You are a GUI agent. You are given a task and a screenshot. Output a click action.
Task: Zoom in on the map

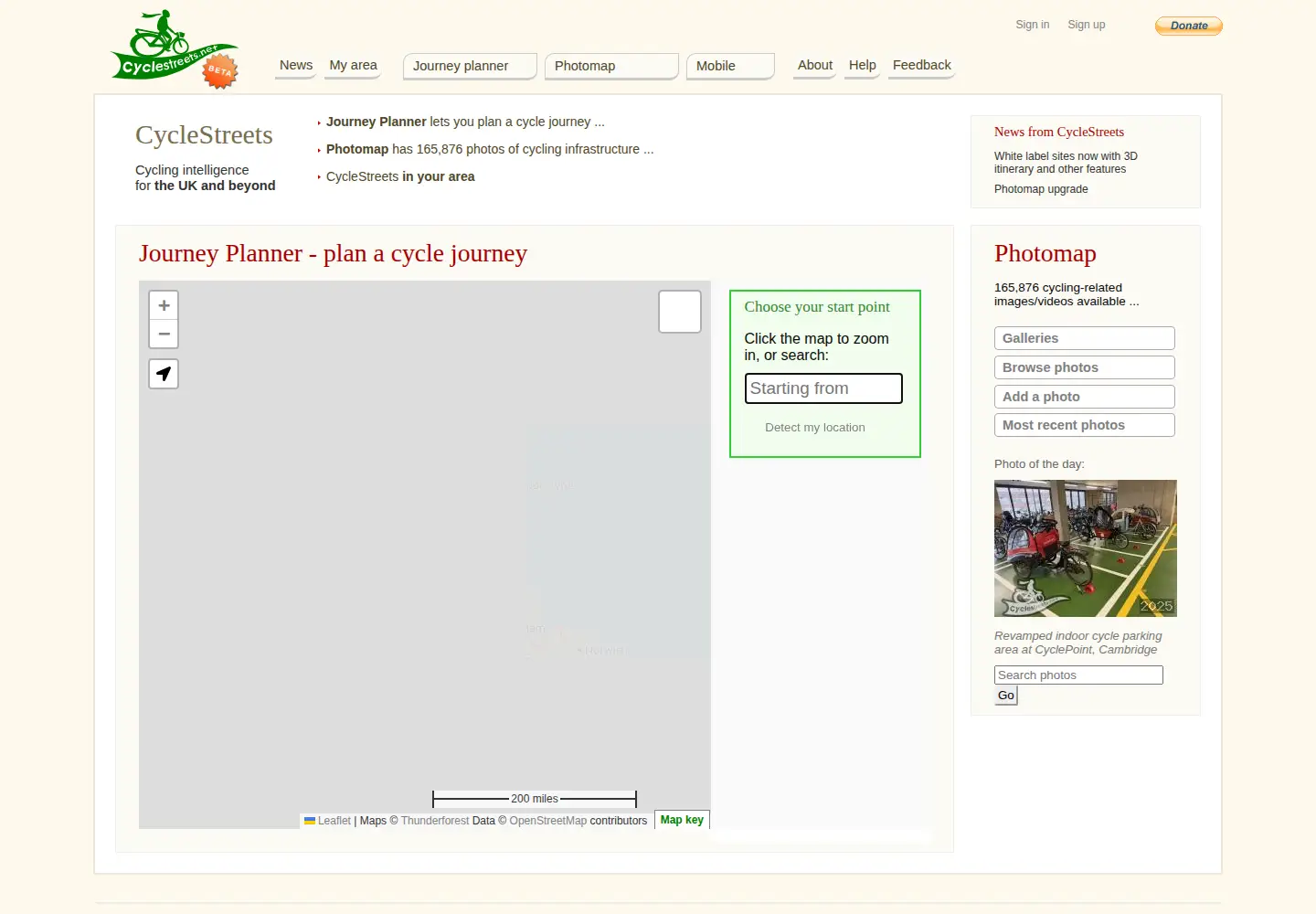(x=164, y=305)
